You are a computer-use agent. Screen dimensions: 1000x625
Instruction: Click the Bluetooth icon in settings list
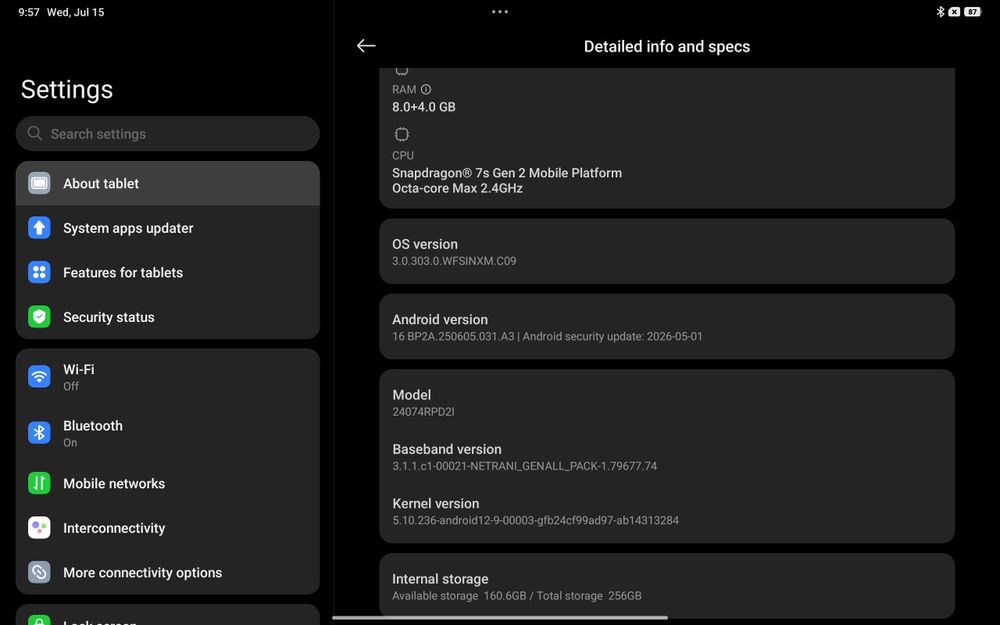coord(39,433)
